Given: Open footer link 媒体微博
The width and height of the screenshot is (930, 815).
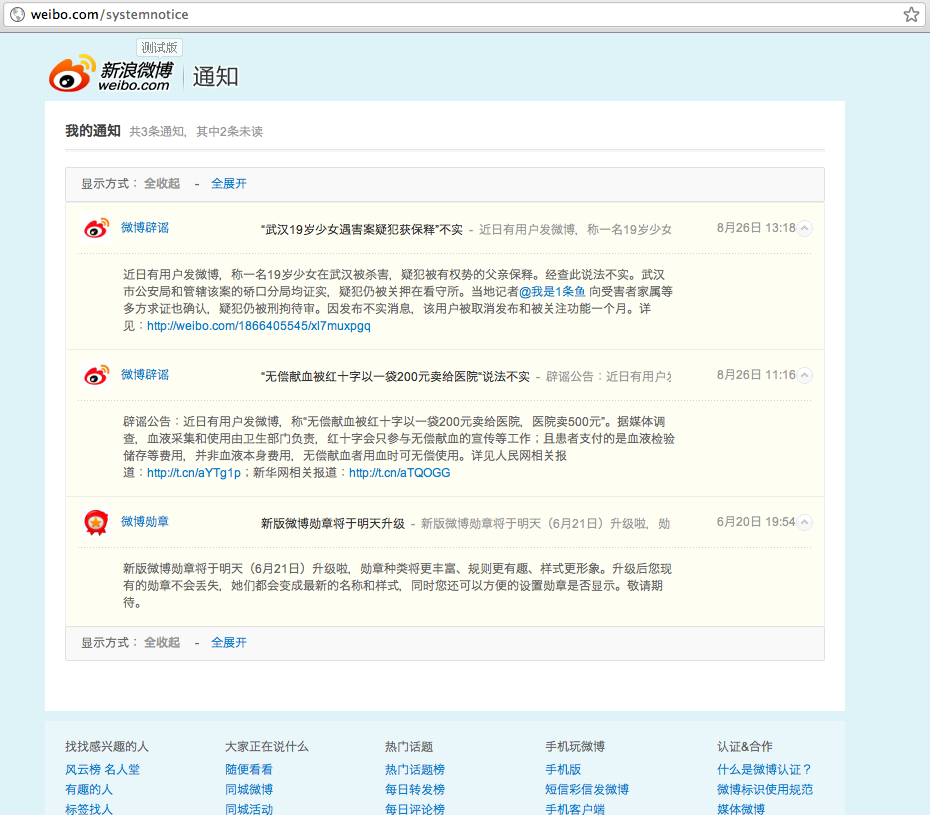Looking at the screenshot, I should pyautogui.click(x=741, y=810).
